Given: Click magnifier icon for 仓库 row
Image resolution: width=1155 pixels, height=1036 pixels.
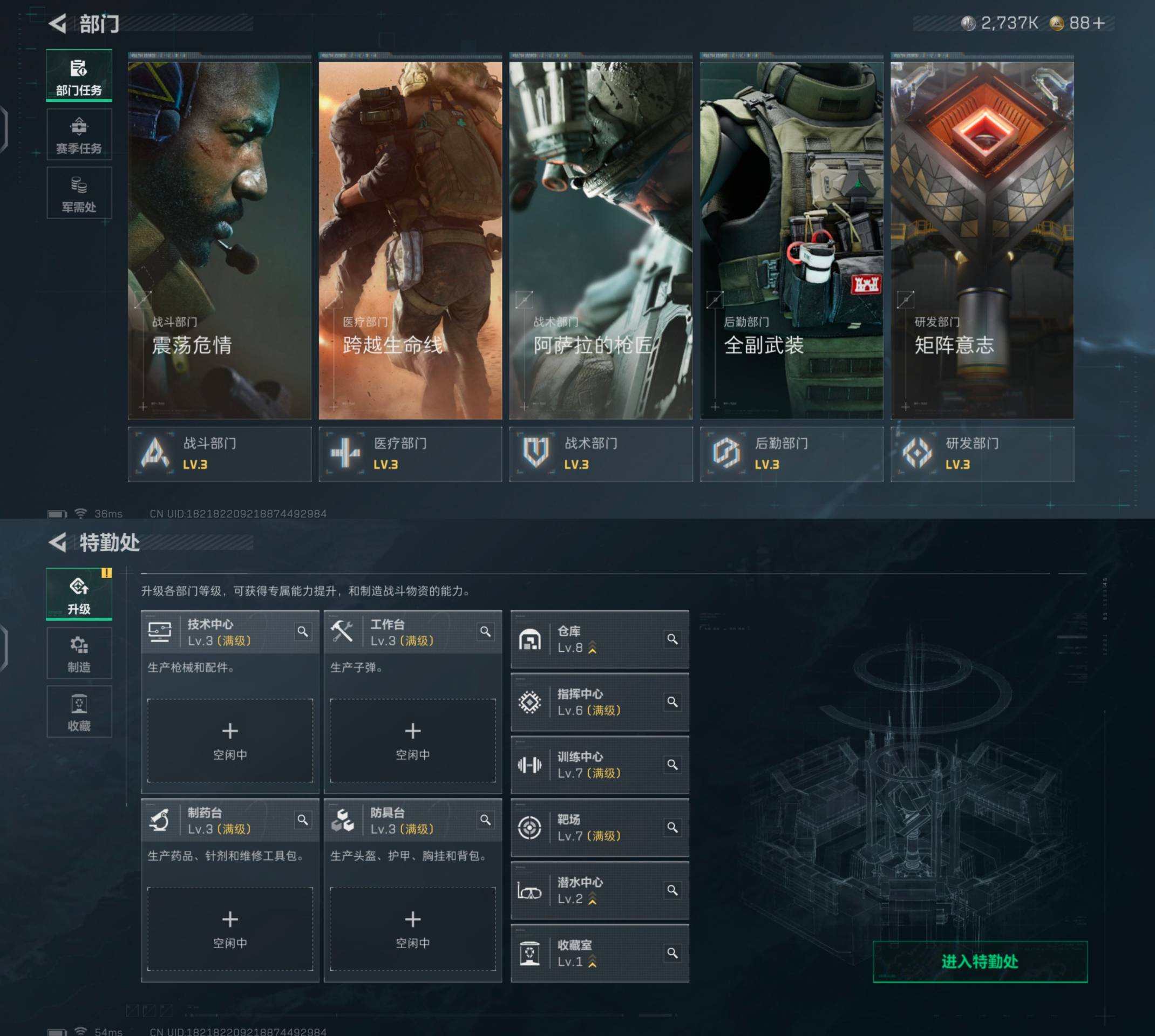Looking at the screenshot, I should (672, 639).
